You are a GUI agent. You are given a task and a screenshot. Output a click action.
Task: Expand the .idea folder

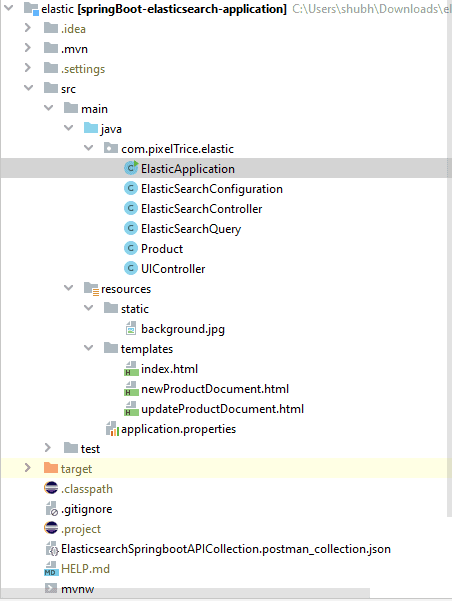(28, 28)
